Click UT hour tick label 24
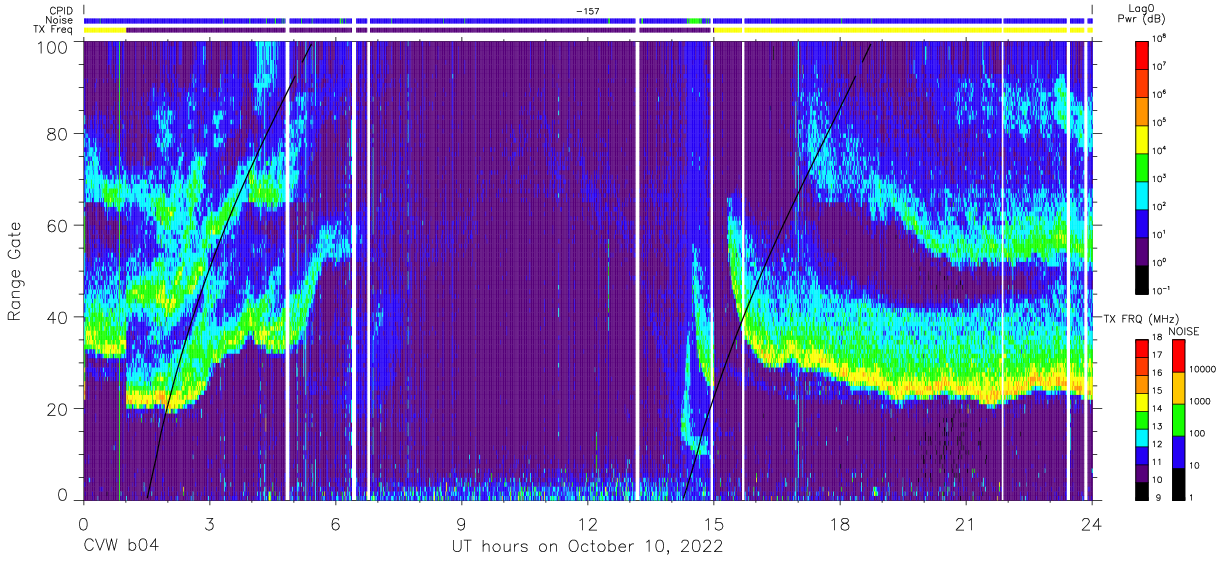 pyautogui.click(x=1092, y=523)
